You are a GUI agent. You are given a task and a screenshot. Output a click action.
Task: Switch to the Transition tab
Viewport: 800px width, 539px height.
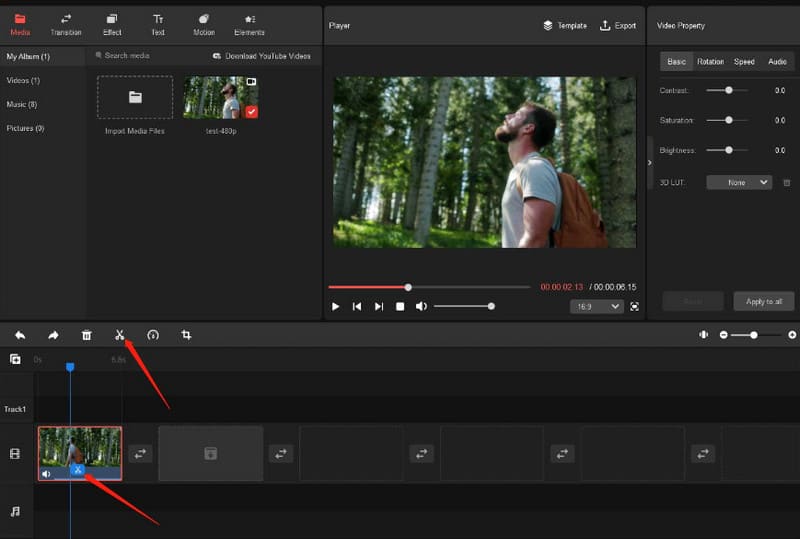pyautogui.click(x=66, y=24)
